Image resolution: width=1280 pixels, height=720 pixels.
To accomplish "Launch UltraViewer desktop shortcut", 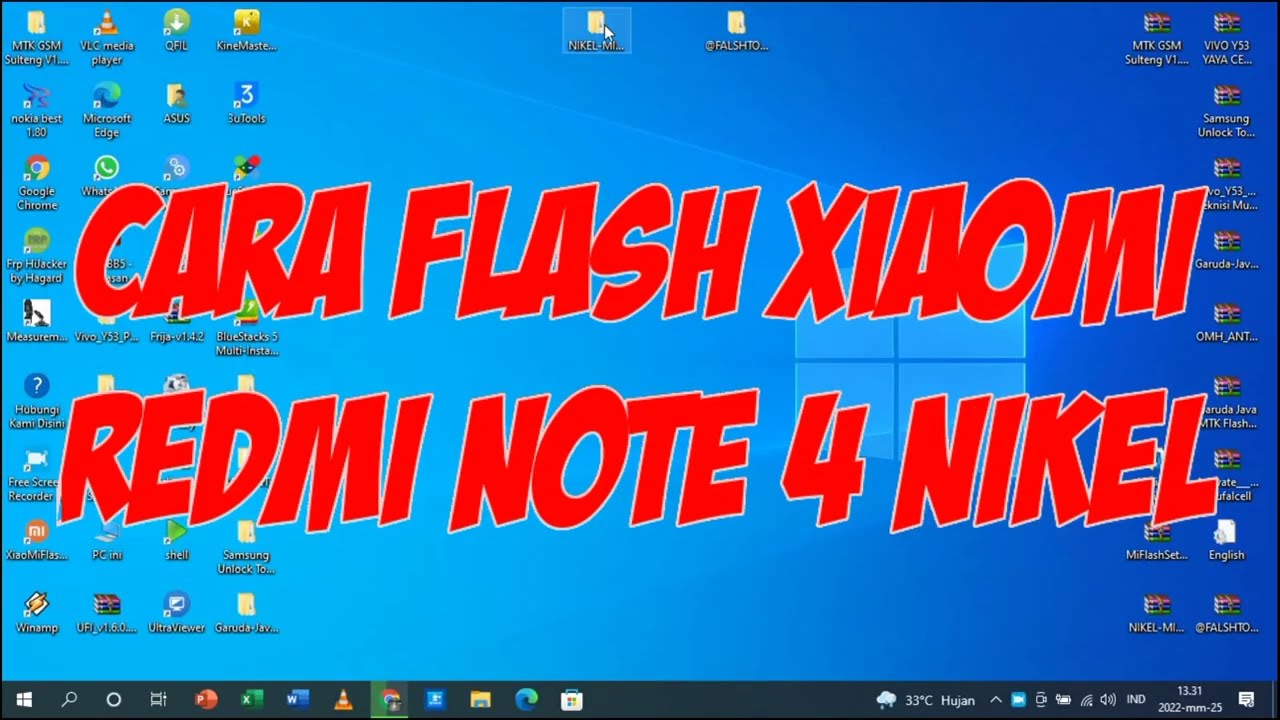I will [x=177, y=614].
